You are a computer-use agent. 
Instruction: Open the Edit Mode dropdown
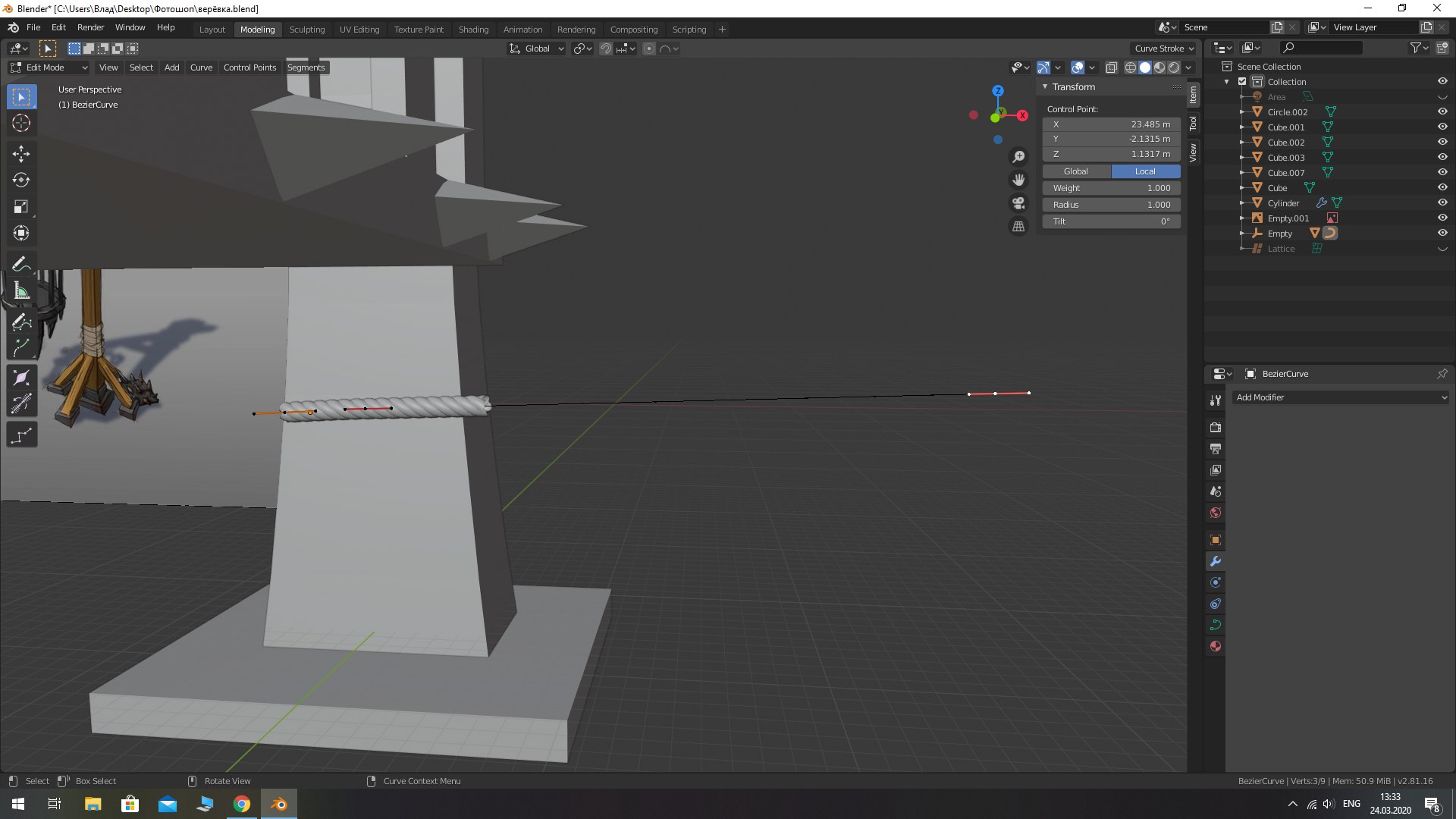coord(49,67)
